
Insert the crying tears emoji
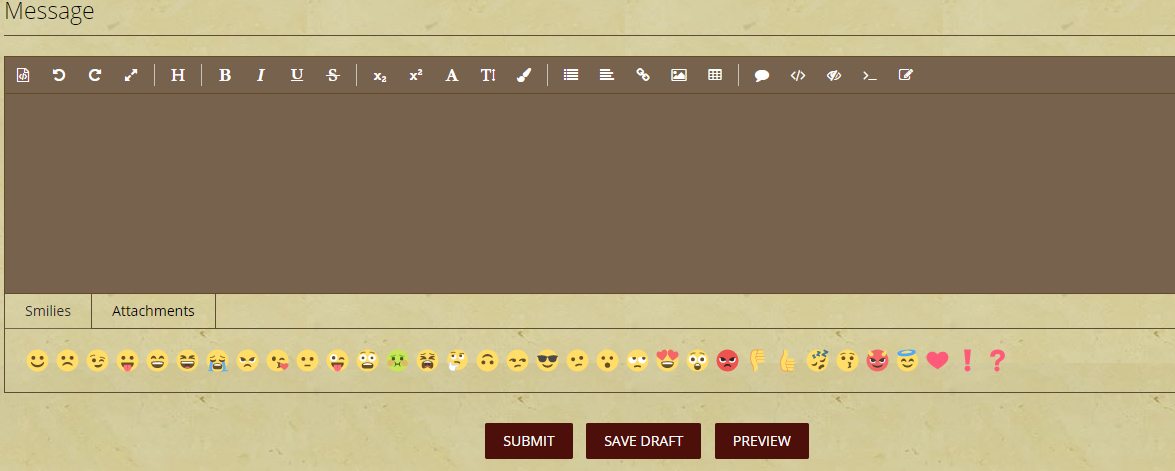(217, 361)
